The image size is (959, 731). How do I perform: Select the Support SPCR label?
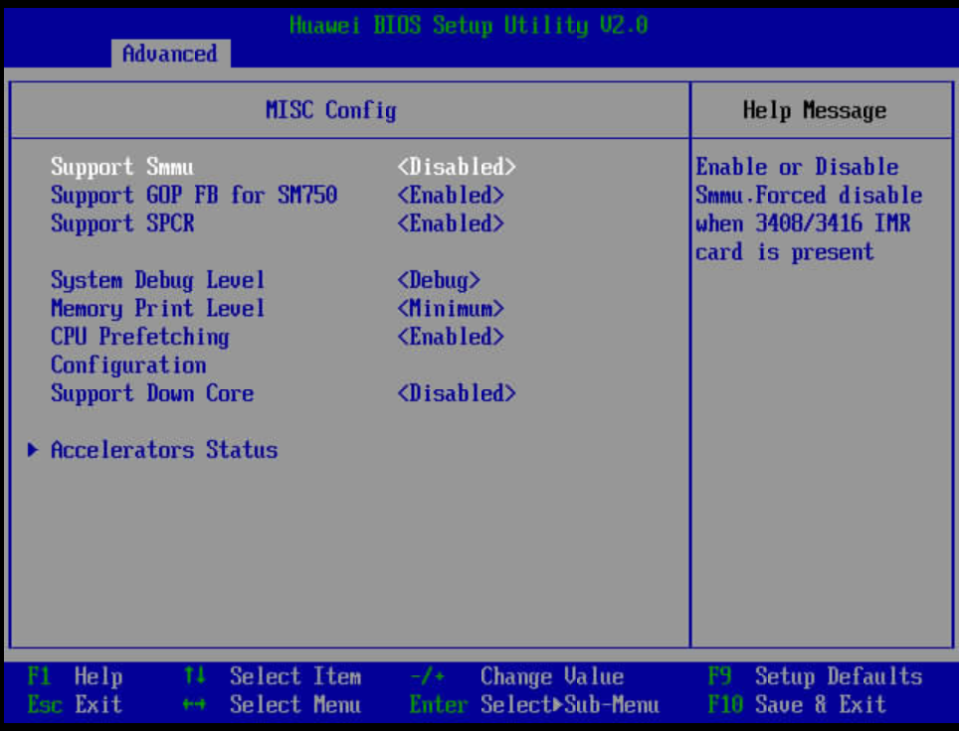pos(122,223)
